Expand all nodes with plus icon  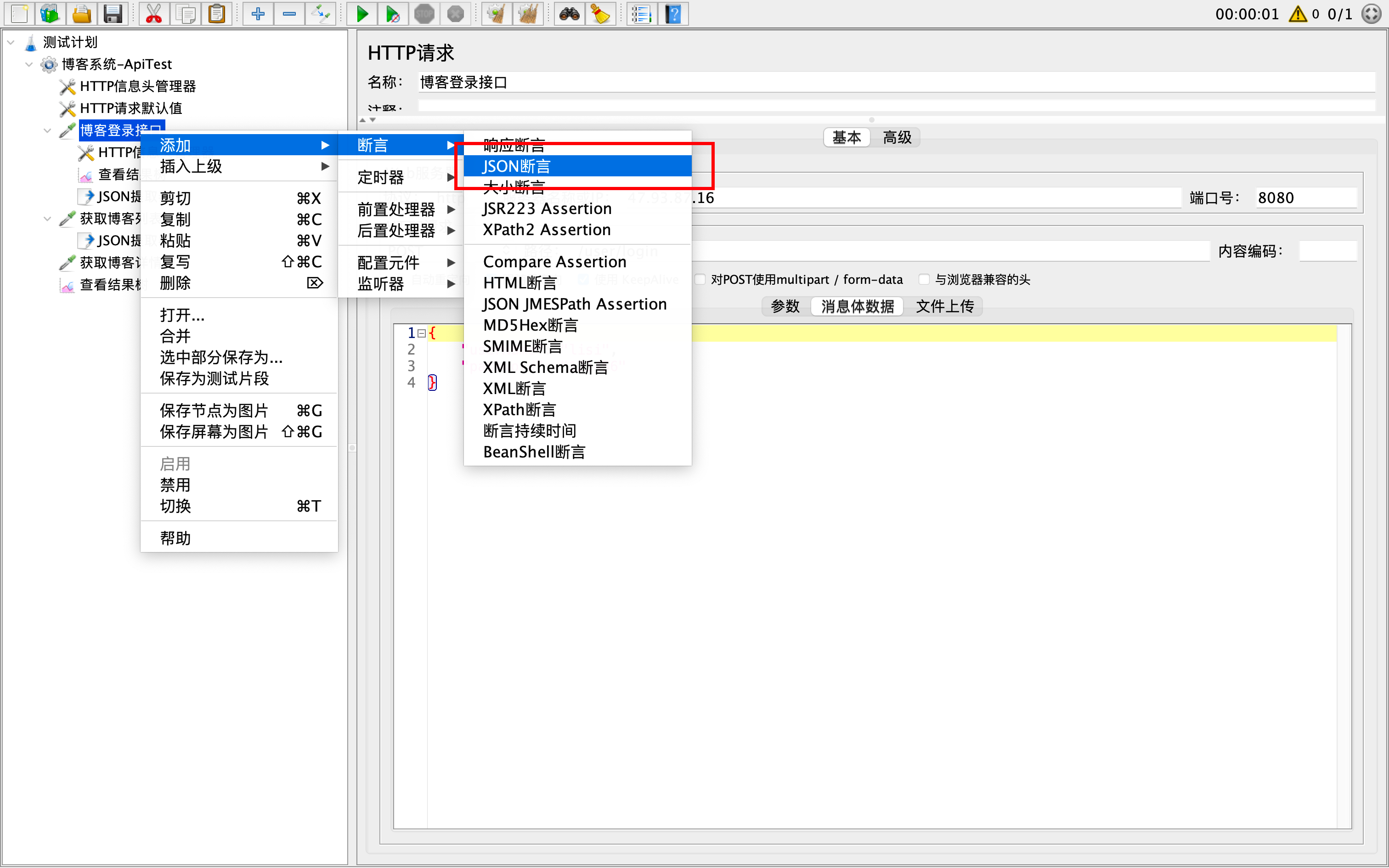click(x=258, y=13)
